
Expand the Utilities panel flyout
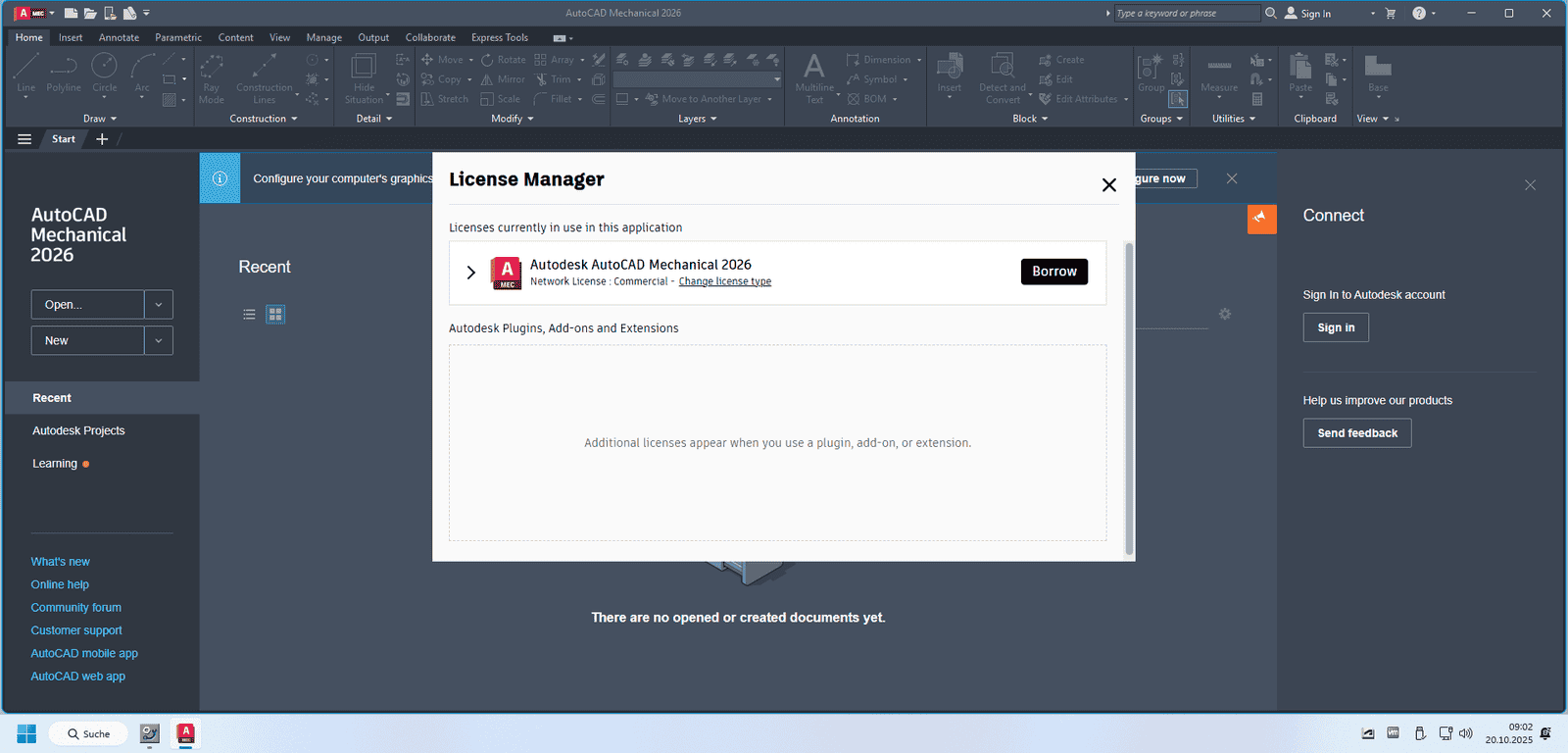click(x=1234, y=119)
